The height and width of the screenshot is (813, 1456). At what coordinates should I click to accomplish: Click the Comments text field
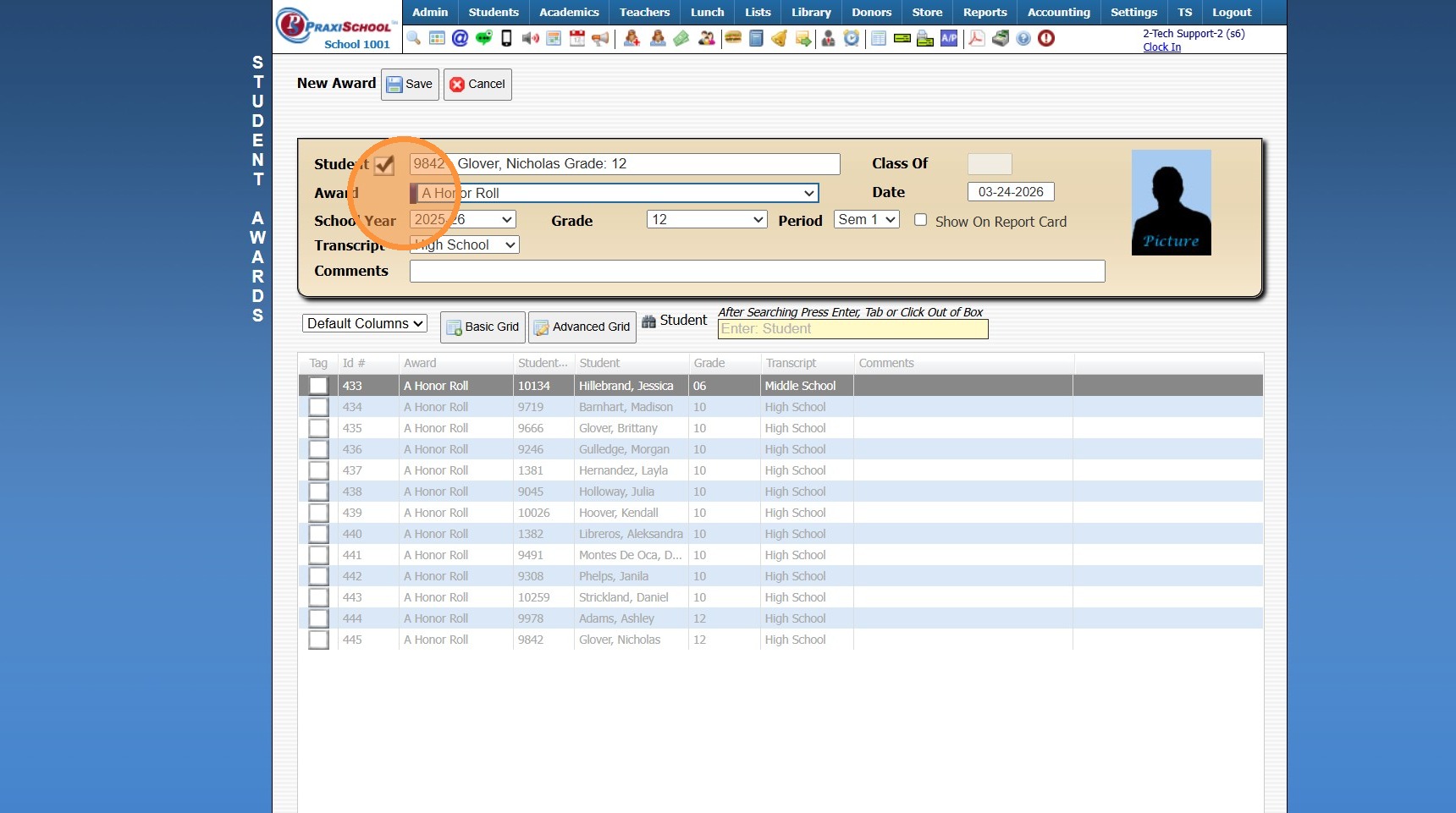pos(757,271)
